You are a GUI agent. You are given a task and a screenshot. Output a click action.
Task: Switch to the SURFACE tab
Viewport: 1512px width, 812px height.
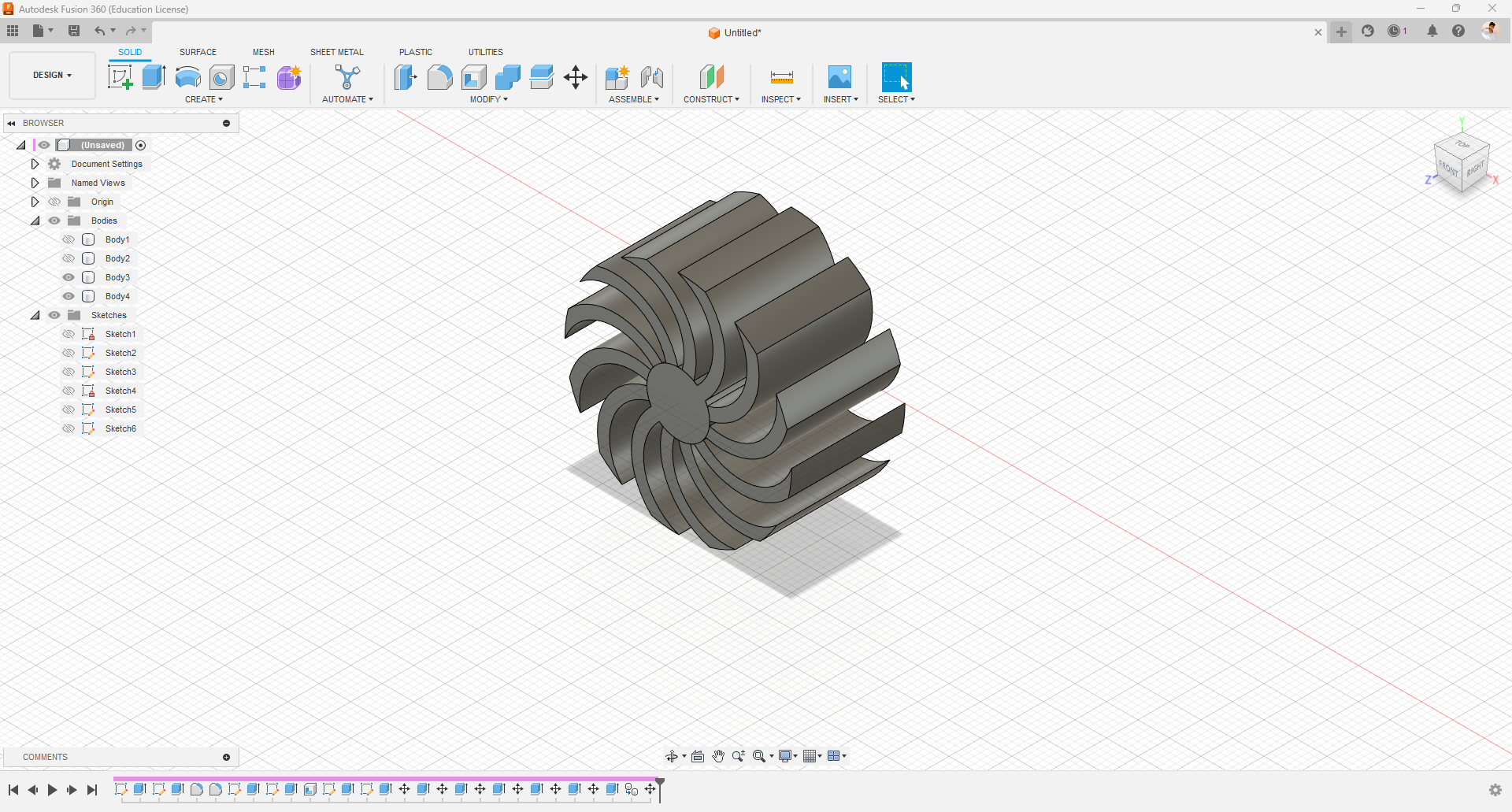pyautogui.click(x=198, y=52)
